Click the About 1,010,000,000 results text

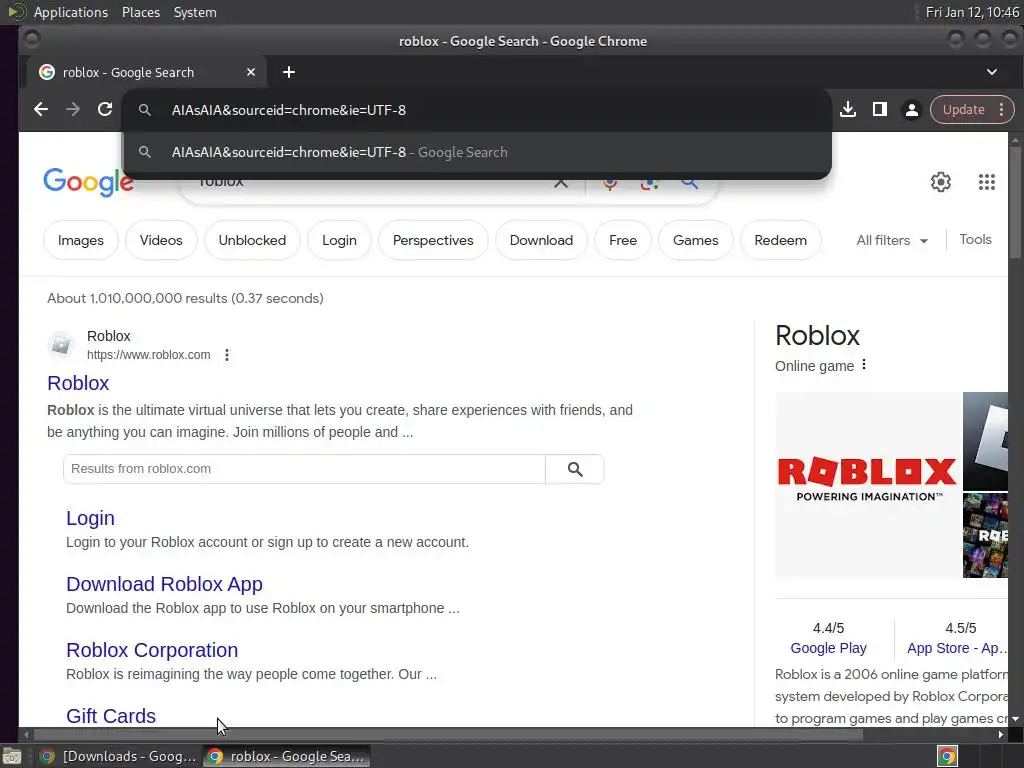pyautogui.click(x=185, y=298)
